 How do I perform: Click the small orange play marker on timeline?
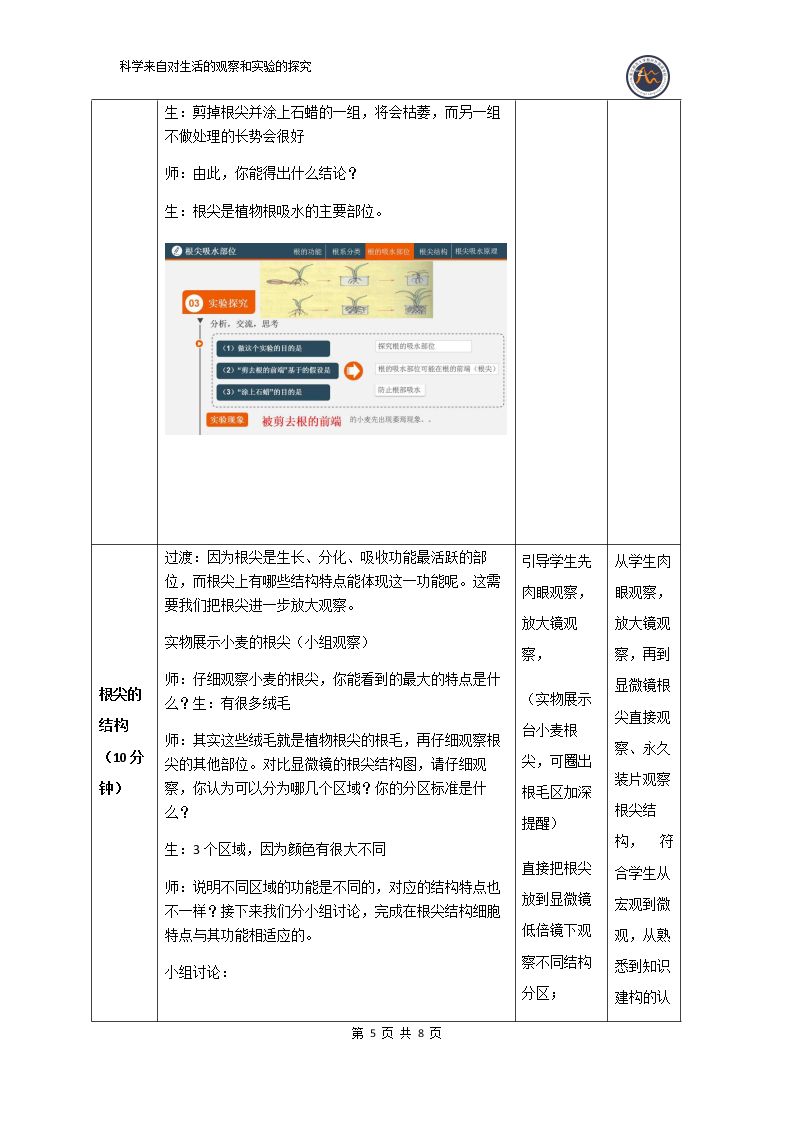click(200, 344)
